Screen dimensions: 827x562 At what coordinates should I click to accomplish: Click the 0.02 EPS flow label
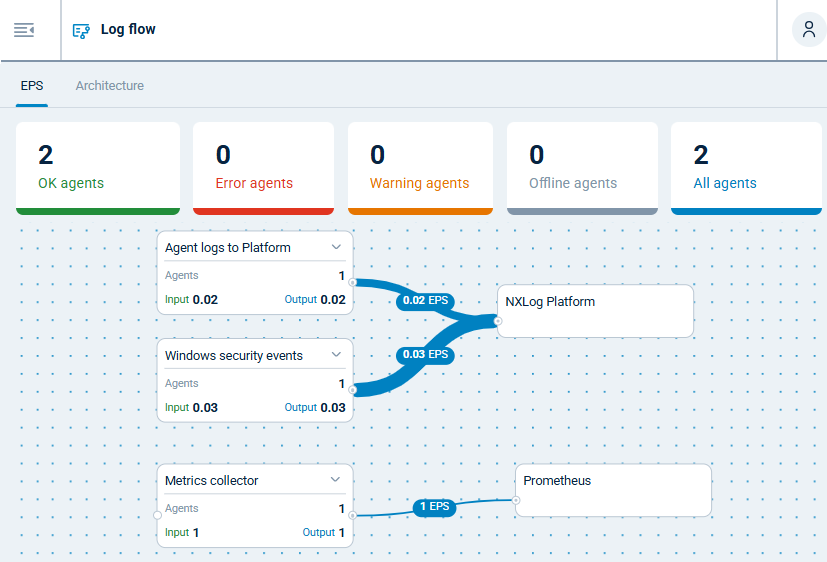click(x=425, y=300)
